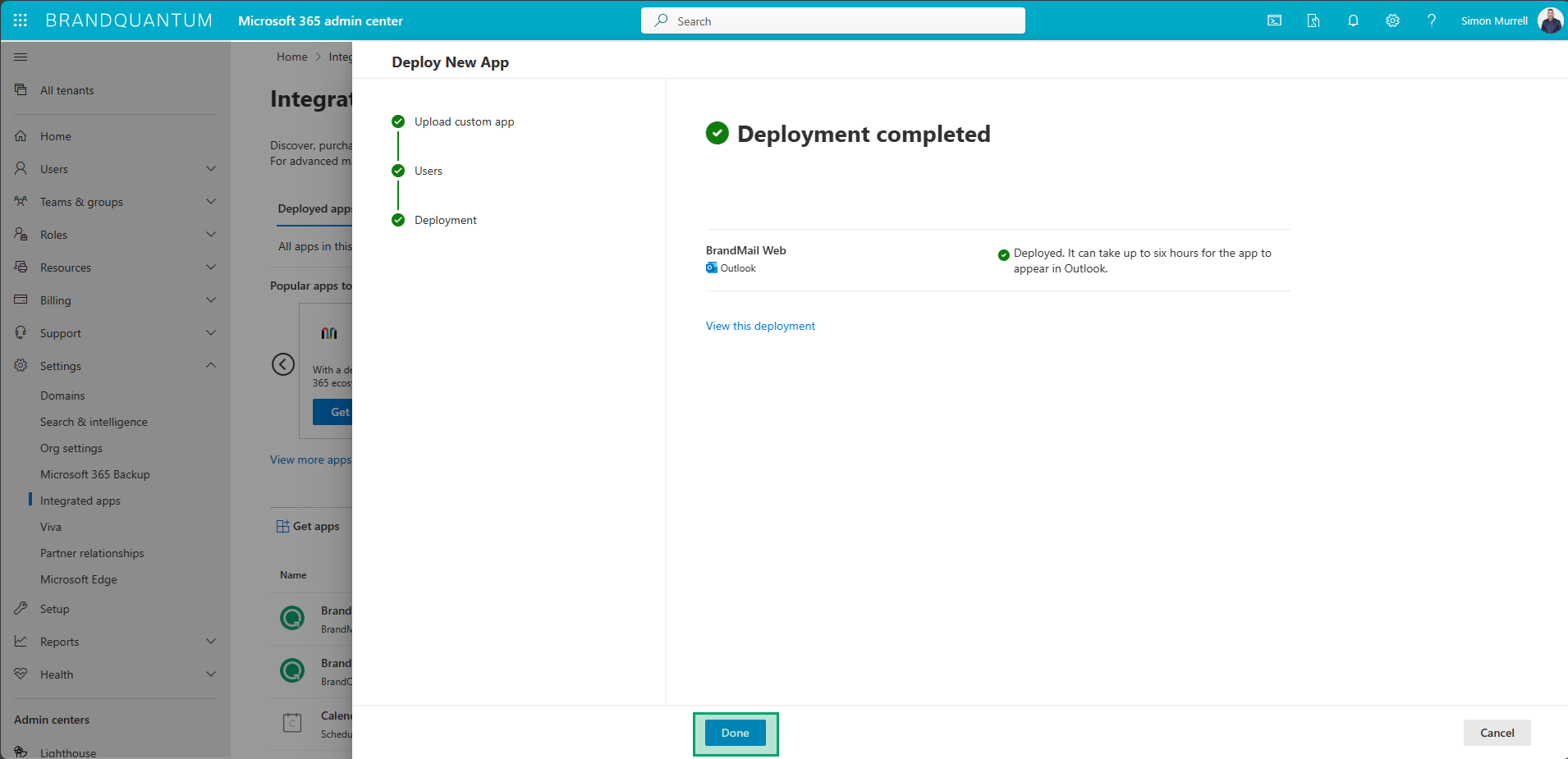
Task: Click the Microsoft 365 admin center title
Action: [x=320, y=21]
